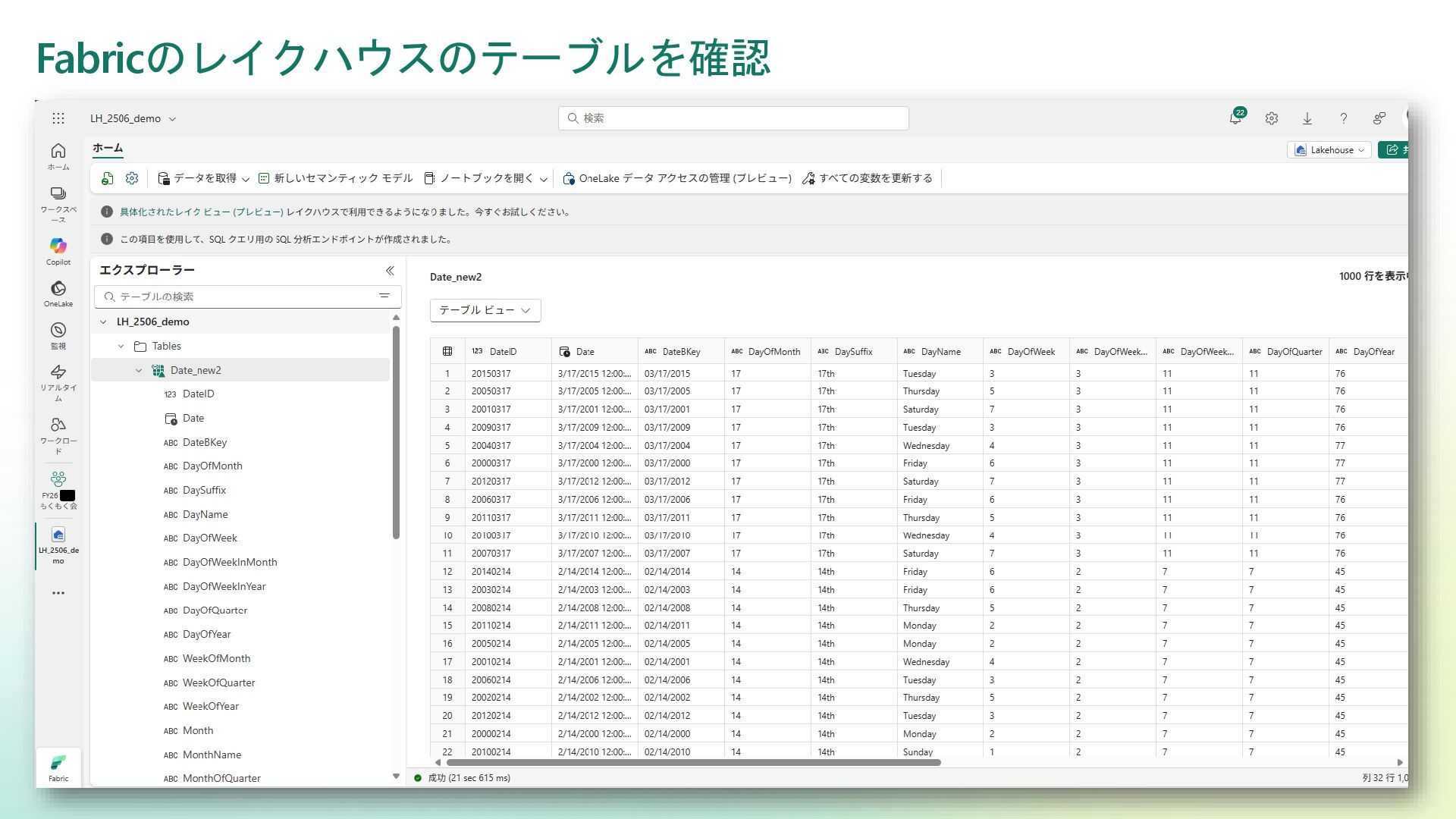This screenshot has width=1456, height=819.
Task: Open リアルタイム in left sidebar
Action: [58, 383]
